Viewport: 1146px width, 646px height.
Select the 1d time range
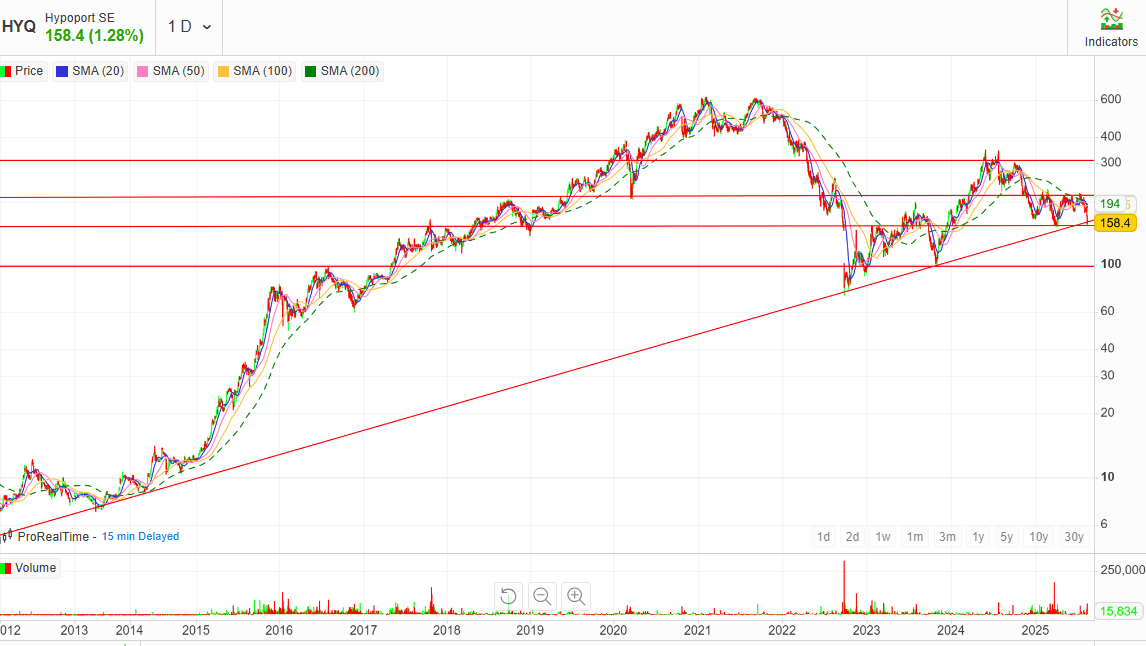point(823,537)
